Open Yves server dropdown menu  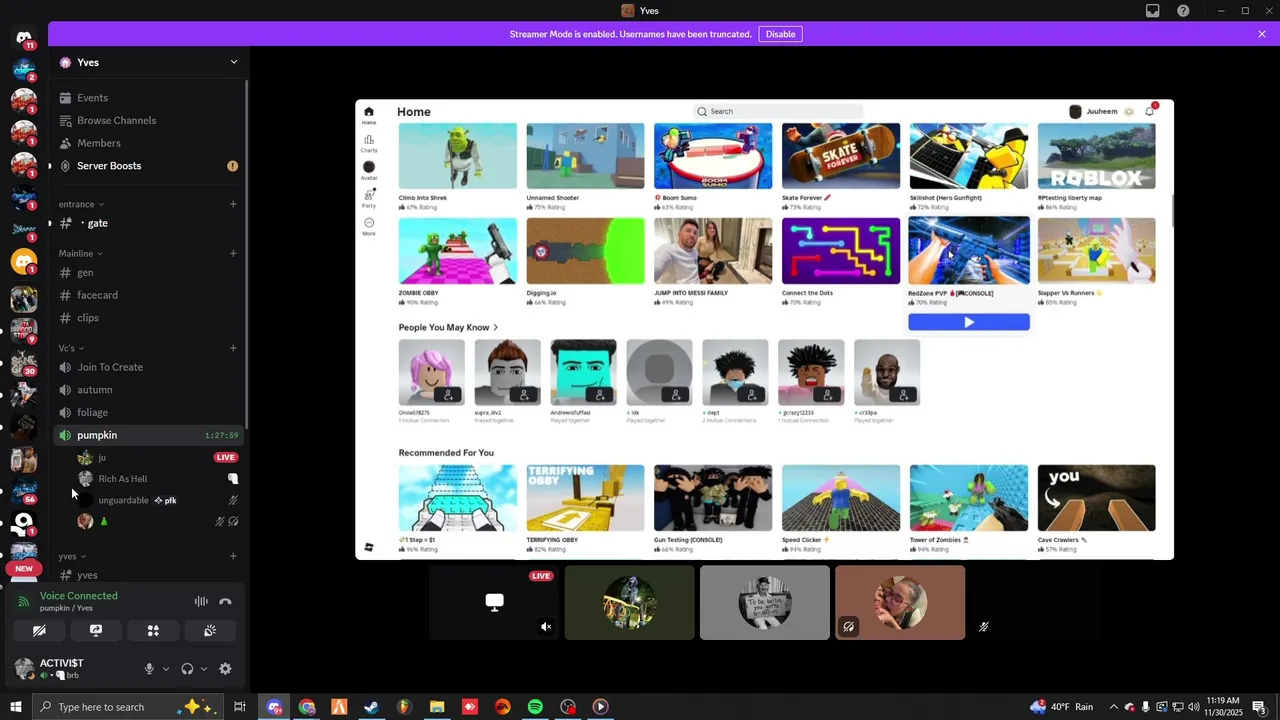pyautogui.click(x=234, y=62)
